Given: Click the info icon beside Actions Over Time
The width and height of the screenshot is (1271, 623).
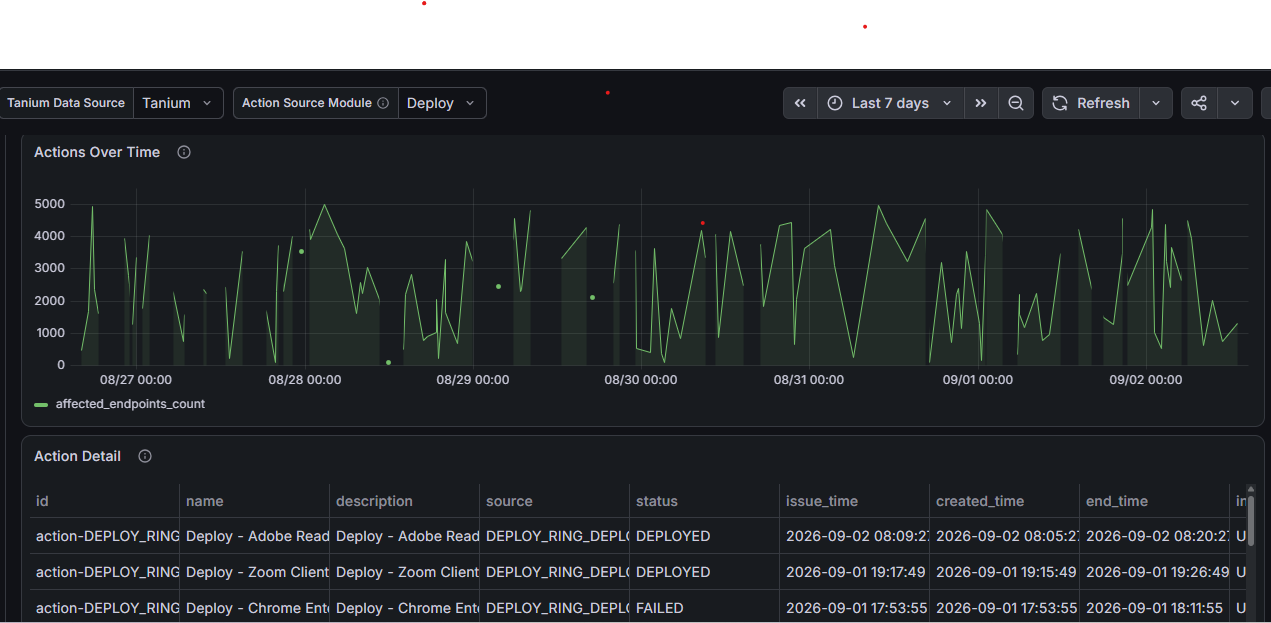Looking at the screenshot, I should [184, 152].
